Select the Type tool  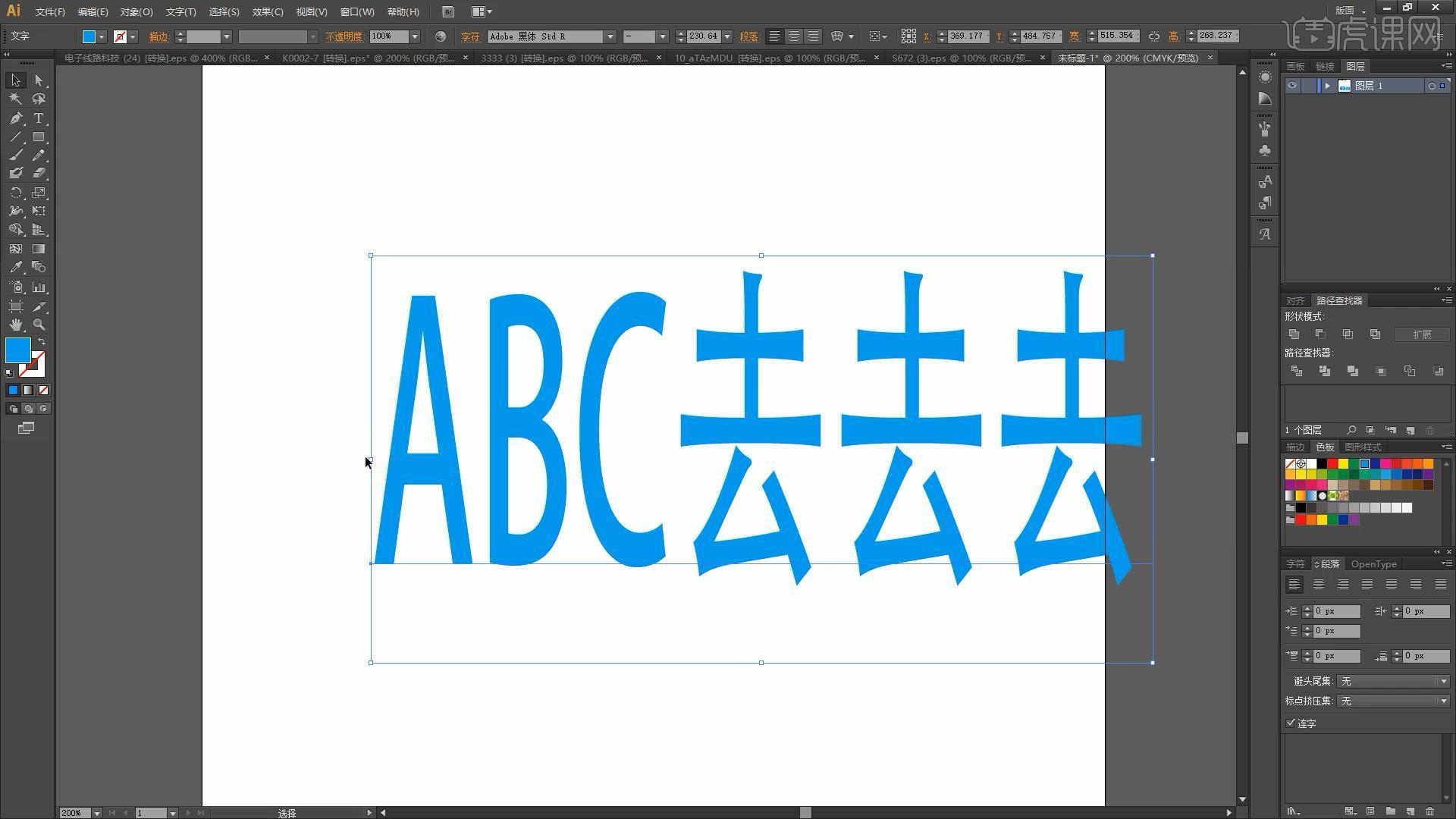click(39, 118)
